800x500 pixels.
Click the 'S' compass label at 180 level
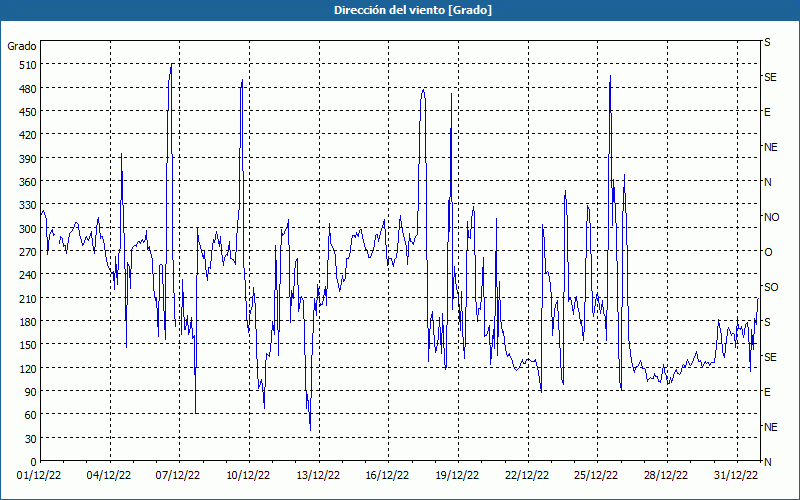coord(767,322)
